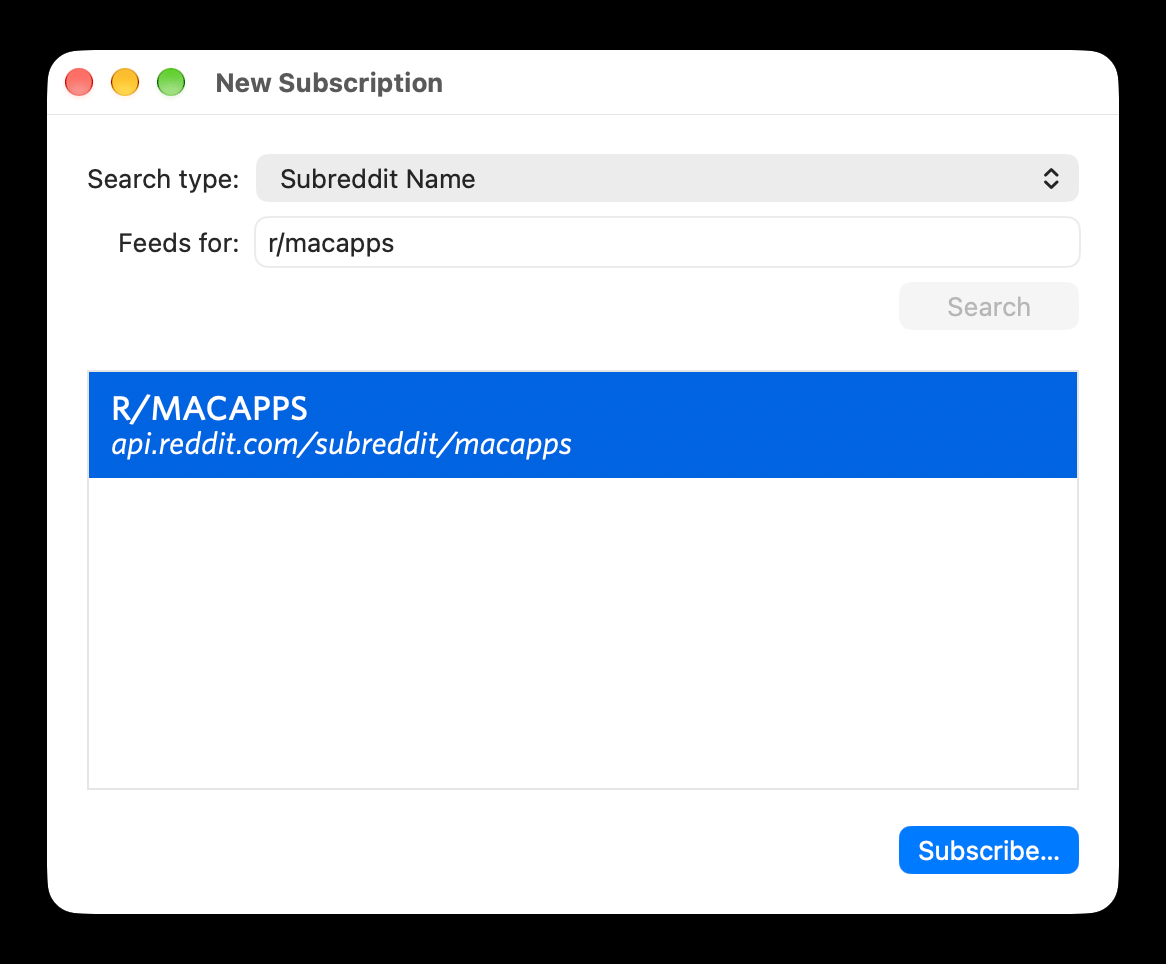Screen dimensions: 1166x964
Task: Zoom the window with the green button
Action: tap(171, 83)
